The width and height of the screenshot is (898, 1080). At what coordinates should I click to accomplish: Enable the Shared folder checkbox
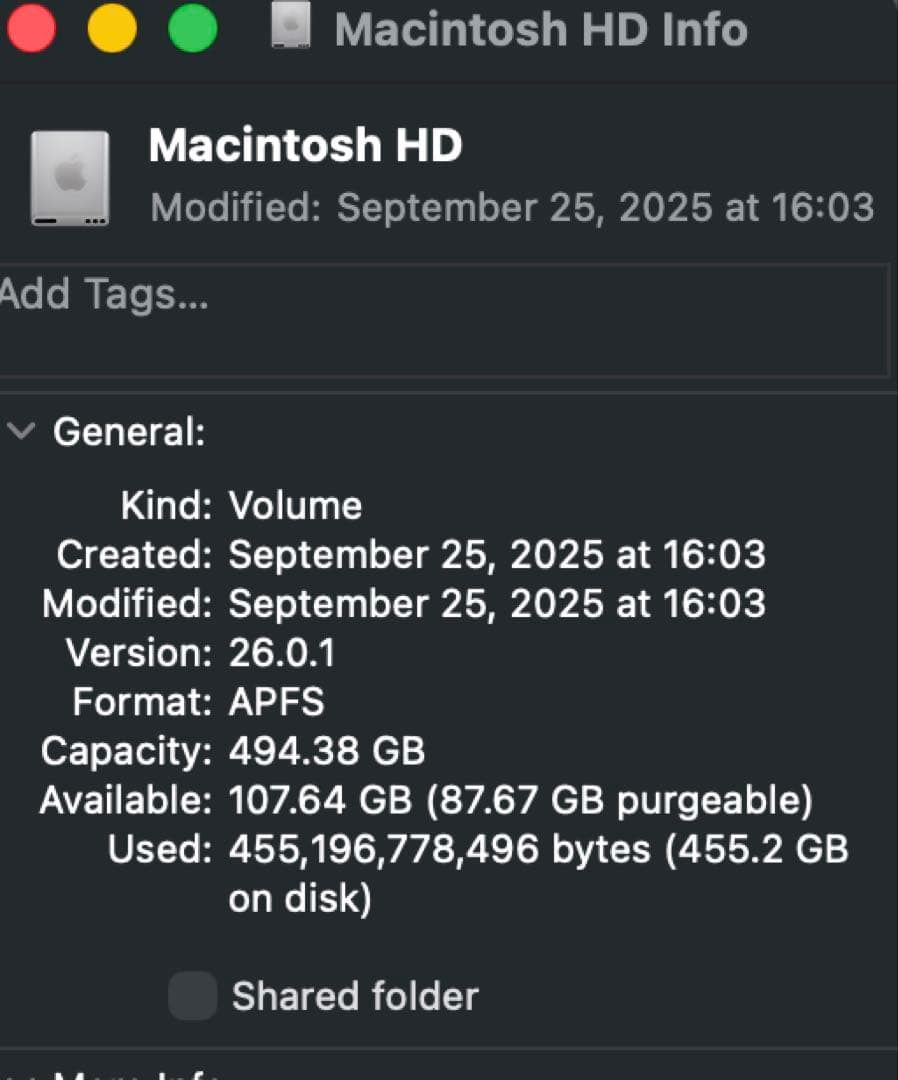pos(192,995)
